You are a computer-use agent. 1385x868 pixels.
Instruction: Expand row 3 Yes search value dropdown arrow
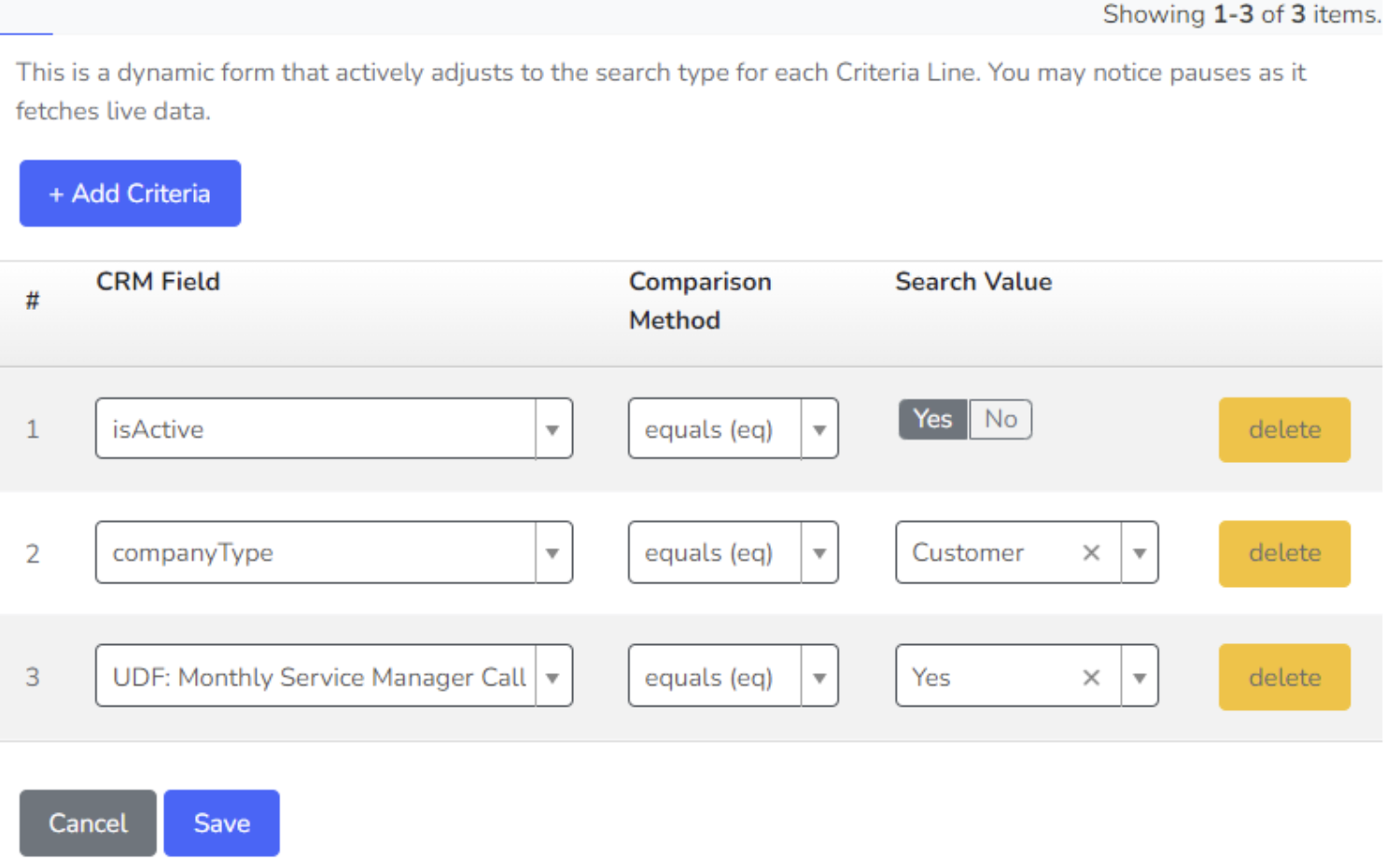pyautogui.click(x=1140, y=677)
